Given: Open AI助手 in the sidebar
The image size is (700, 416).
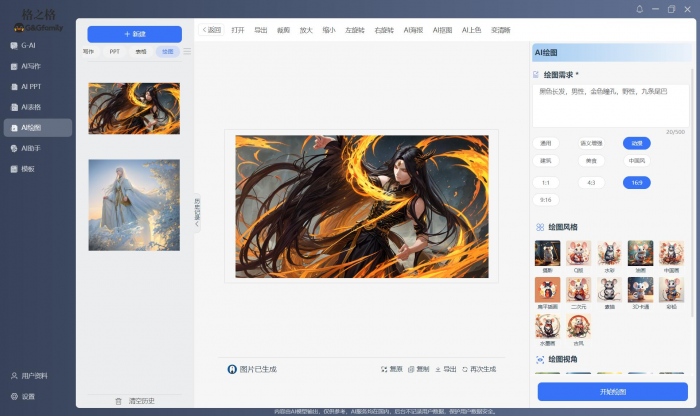Looking at the screenshot, I should (30, 148).
